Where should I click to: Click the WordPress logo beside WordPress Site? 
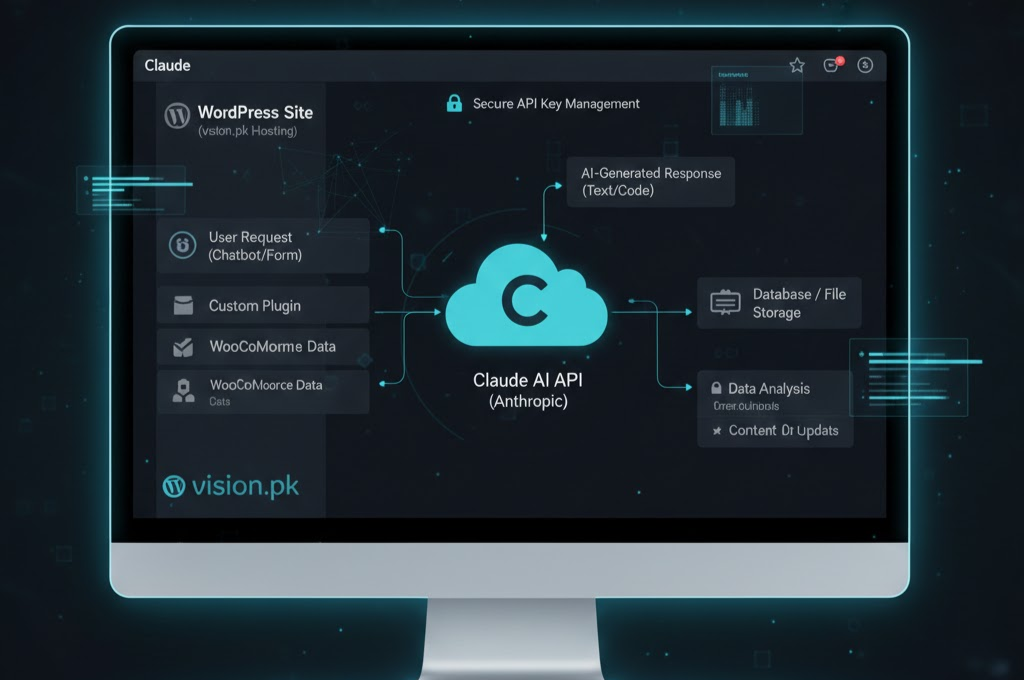pos(177,115)
